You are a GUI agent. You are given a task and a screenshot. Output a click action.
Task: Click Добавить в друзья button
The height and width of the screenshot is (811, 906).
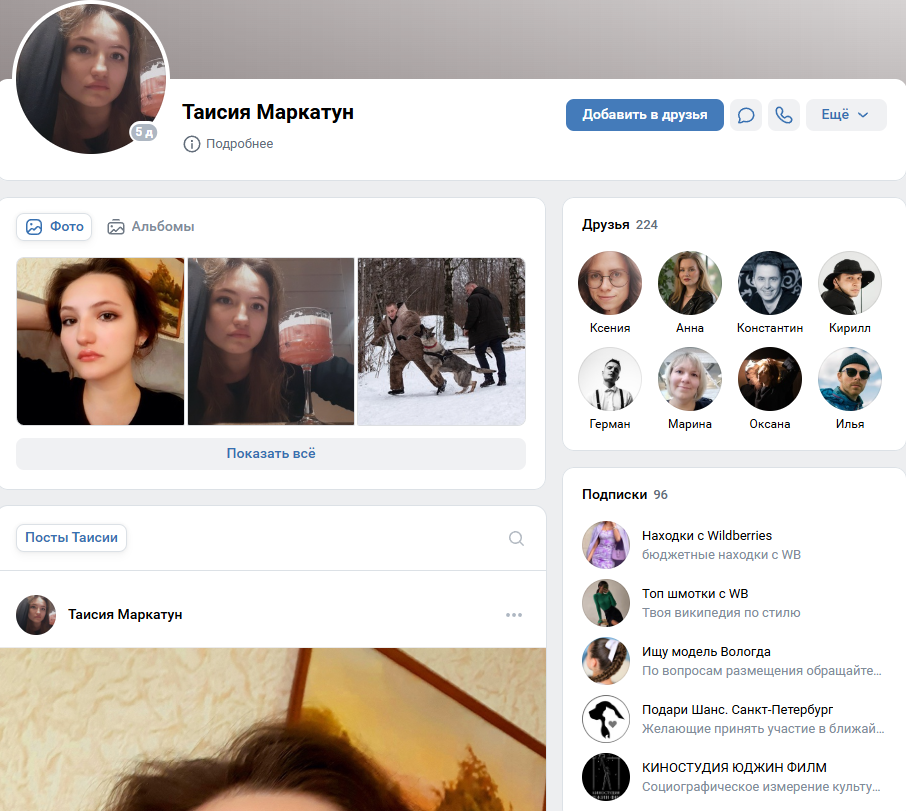click(x=644, y=115)
